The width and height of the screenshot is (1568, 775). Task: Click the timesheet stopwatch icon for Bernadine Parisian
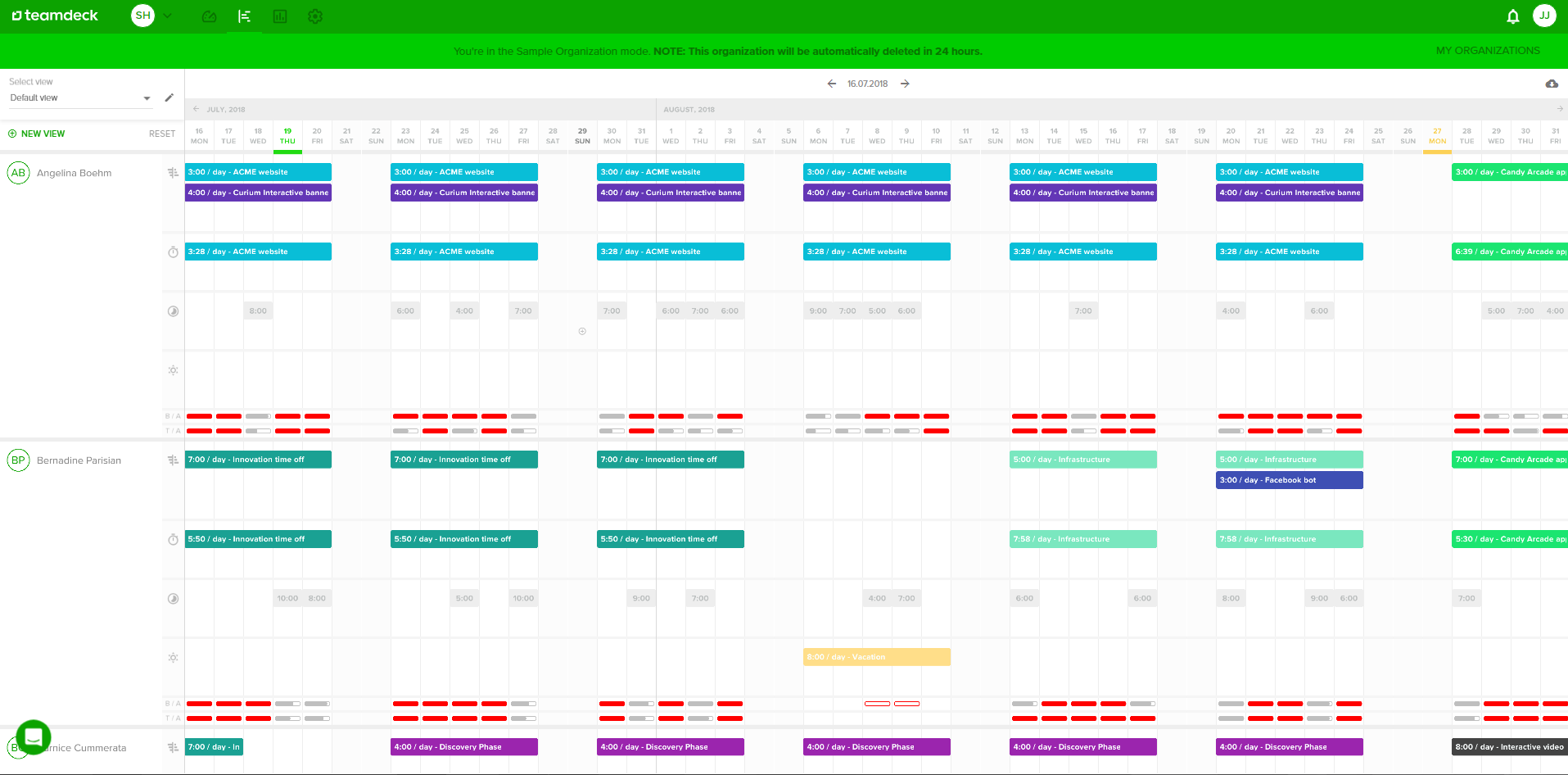click(x=173, y=540)
